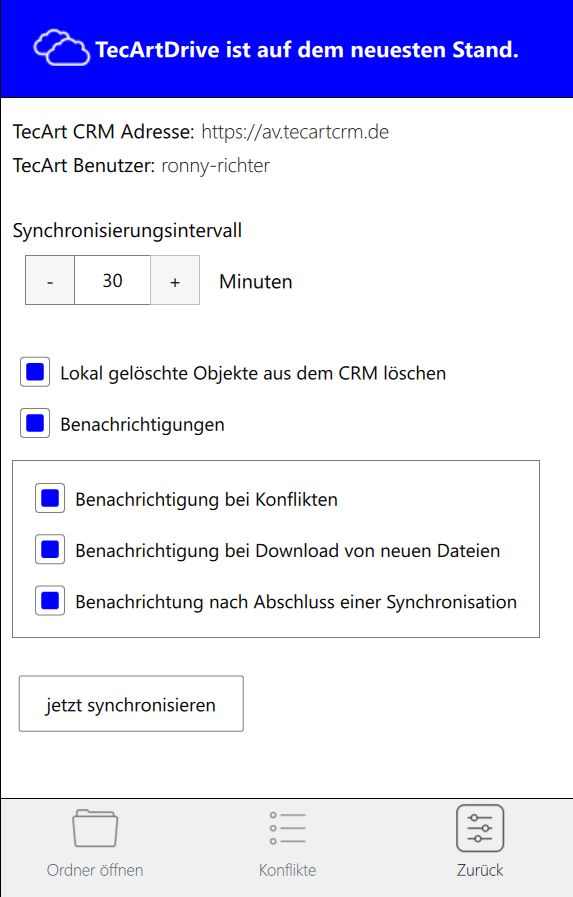Viewport: 573px width, 897px height.
Task: Click the ronny-richter user name
Action: (x=216, y=166)
